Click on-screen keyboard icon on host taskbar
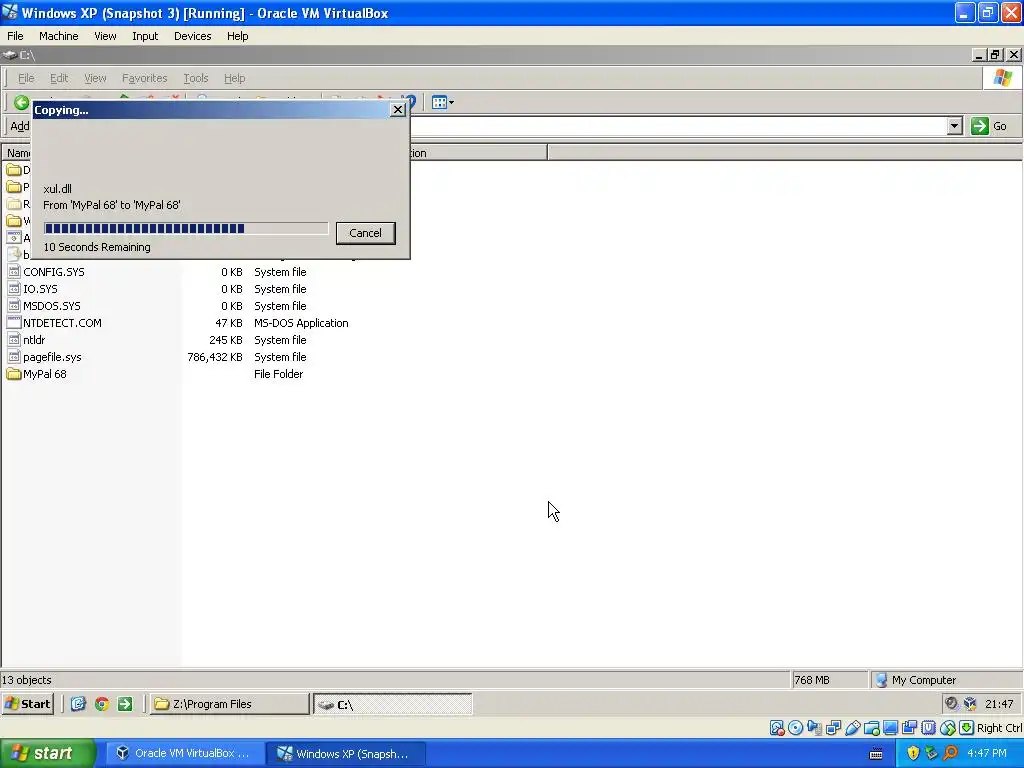 pyautogui.click(x=876, y=754)
